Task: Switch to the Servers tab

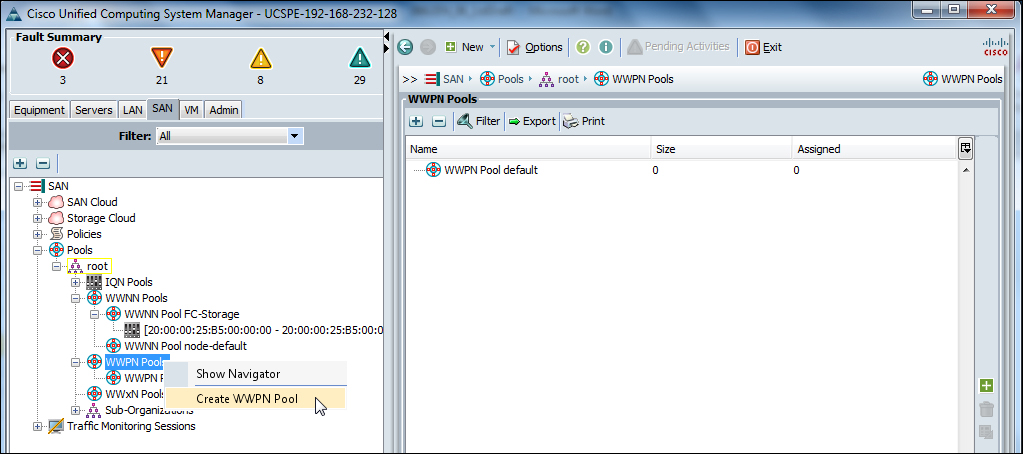Action: point(94,110)
